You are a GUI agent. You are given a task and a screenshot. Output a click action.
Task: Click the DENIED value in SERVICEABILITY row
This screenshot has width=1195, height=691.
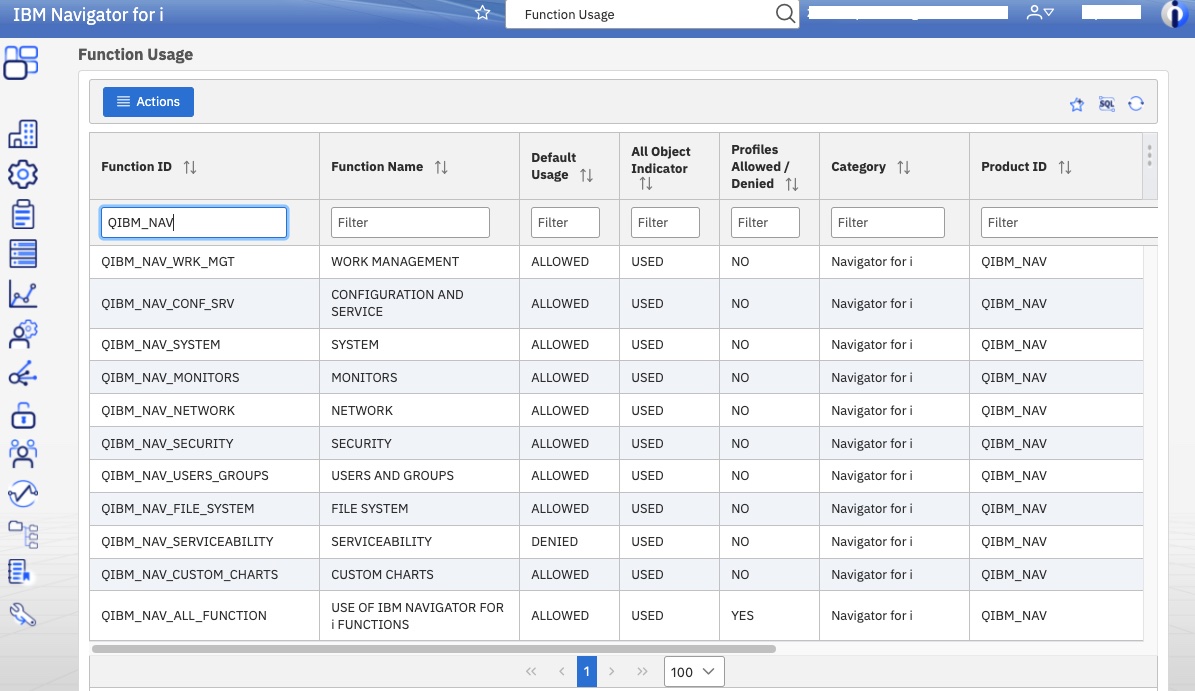click(x=554, y=542)
